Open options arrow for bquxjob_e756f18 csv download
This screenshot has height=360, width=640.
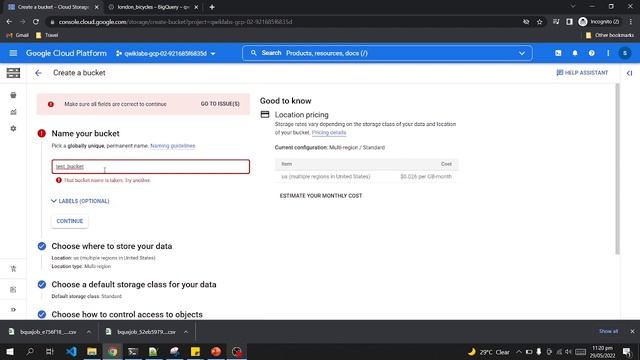click(x=89, y=332)
